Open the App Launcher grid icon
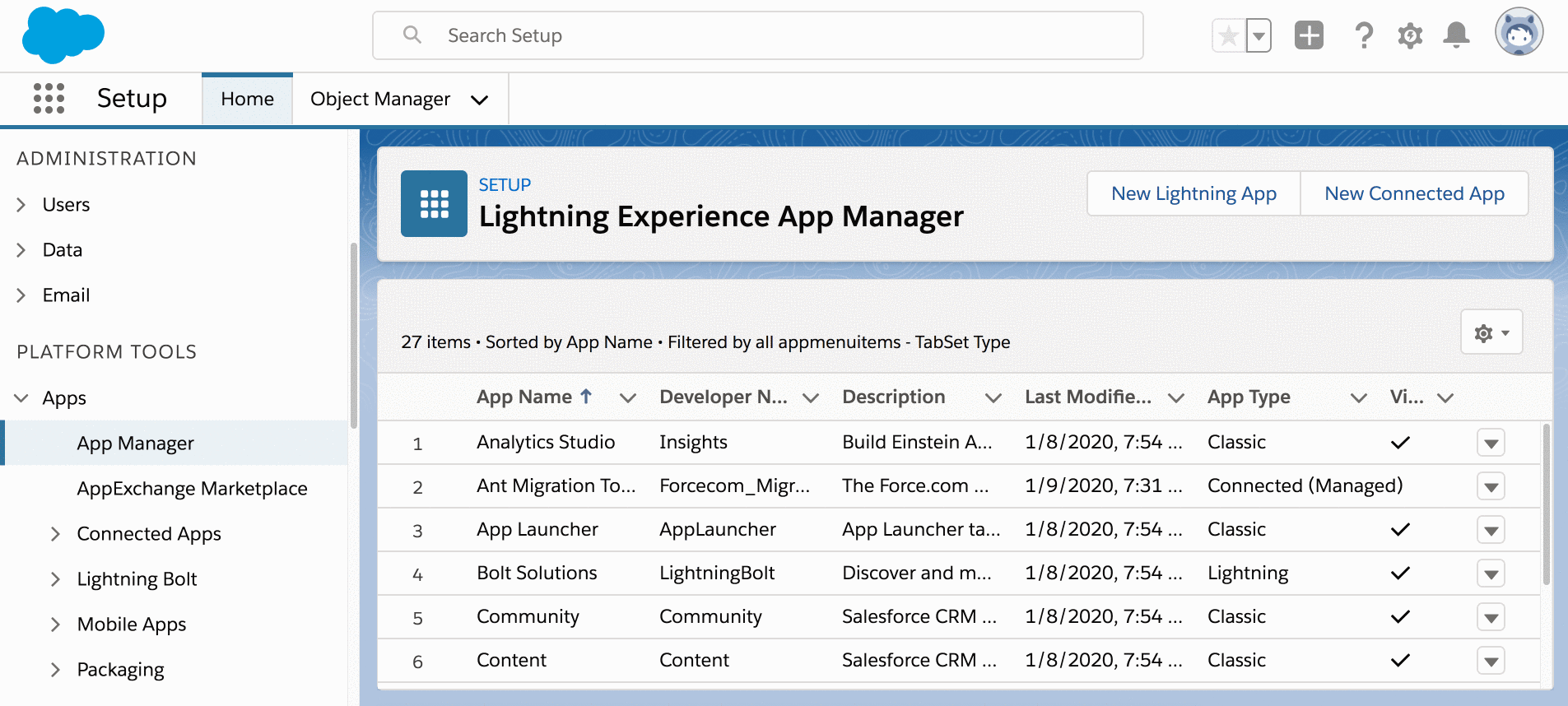Screen dimensions: 1568x706 point(49,99)
